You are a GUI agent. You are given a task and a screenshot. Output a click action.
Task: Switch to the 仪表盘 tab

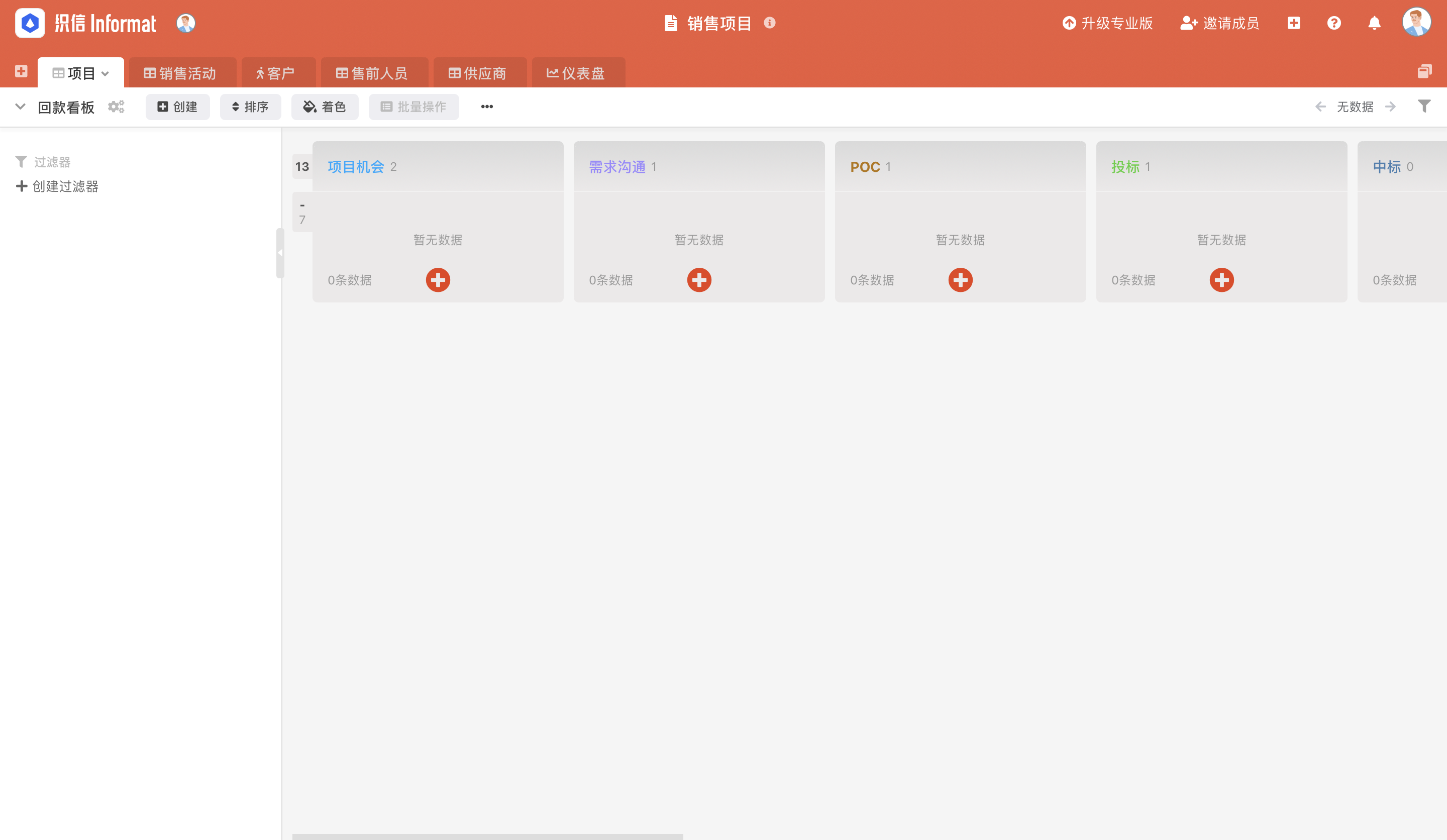(x=578, y=72)
